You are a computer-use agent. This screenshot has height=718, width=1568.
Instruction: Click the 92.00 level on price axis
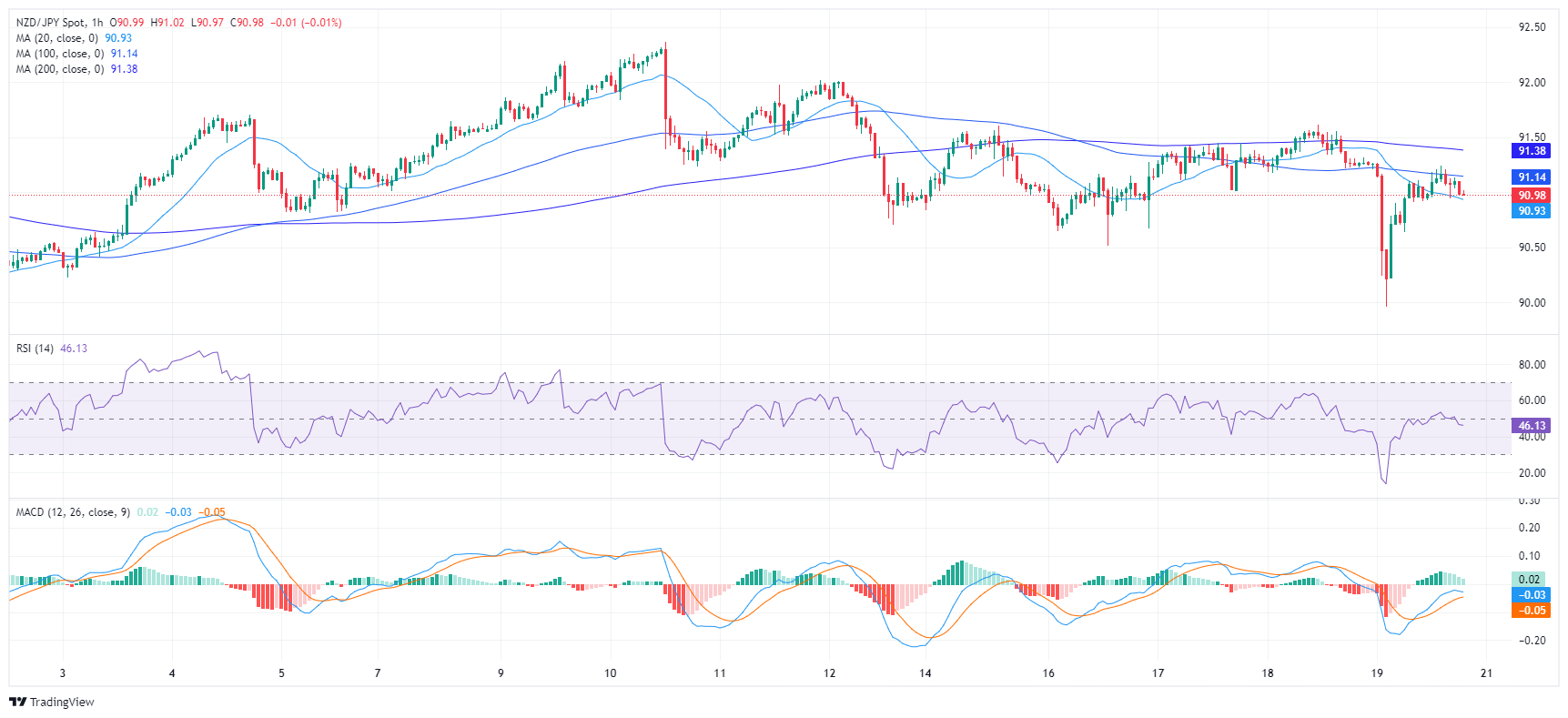tap(1532, 83)
